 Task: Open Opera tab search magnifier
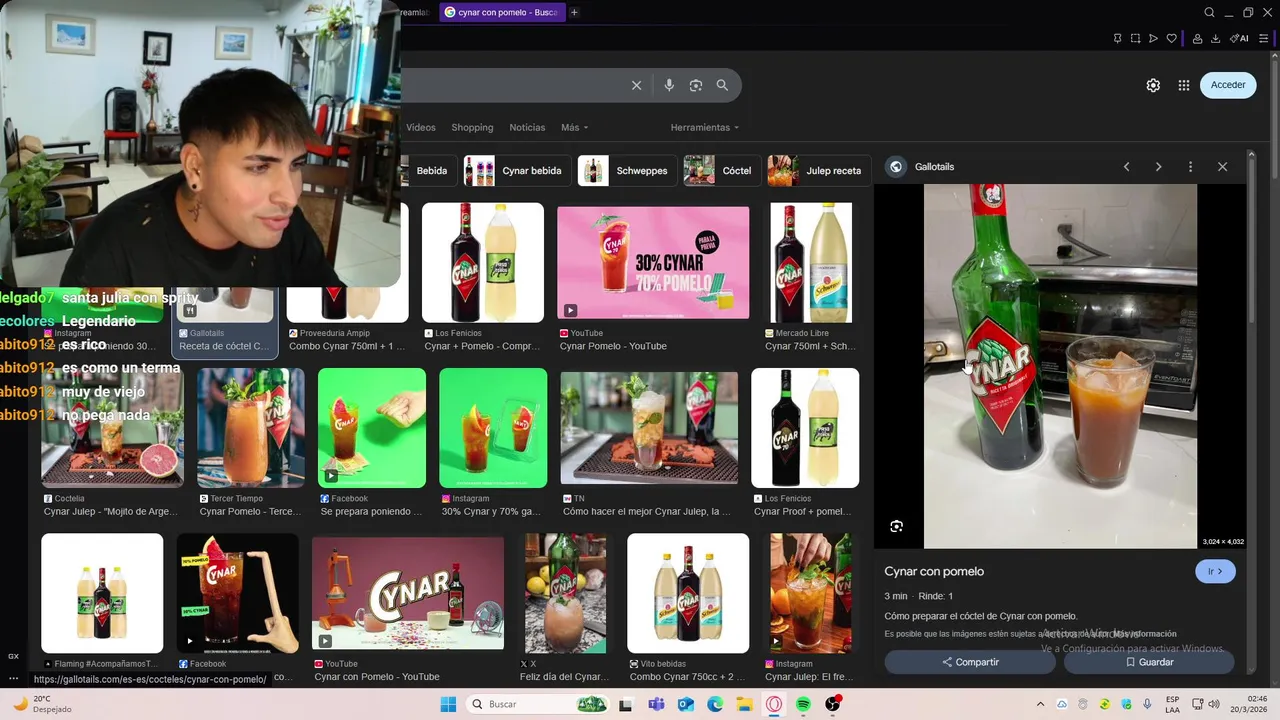point(1209,12)
